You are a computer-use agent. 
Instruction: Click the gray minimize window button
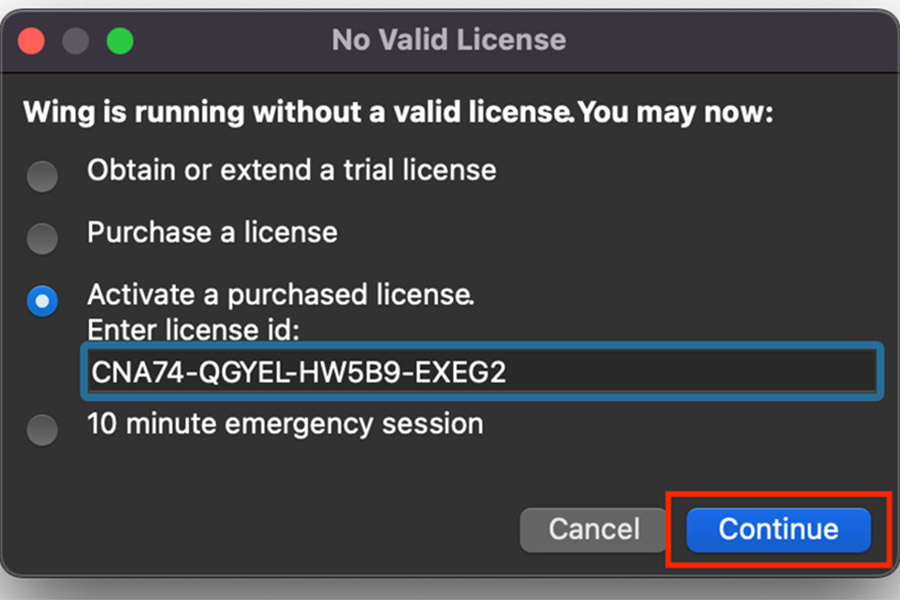click(75, 41)
